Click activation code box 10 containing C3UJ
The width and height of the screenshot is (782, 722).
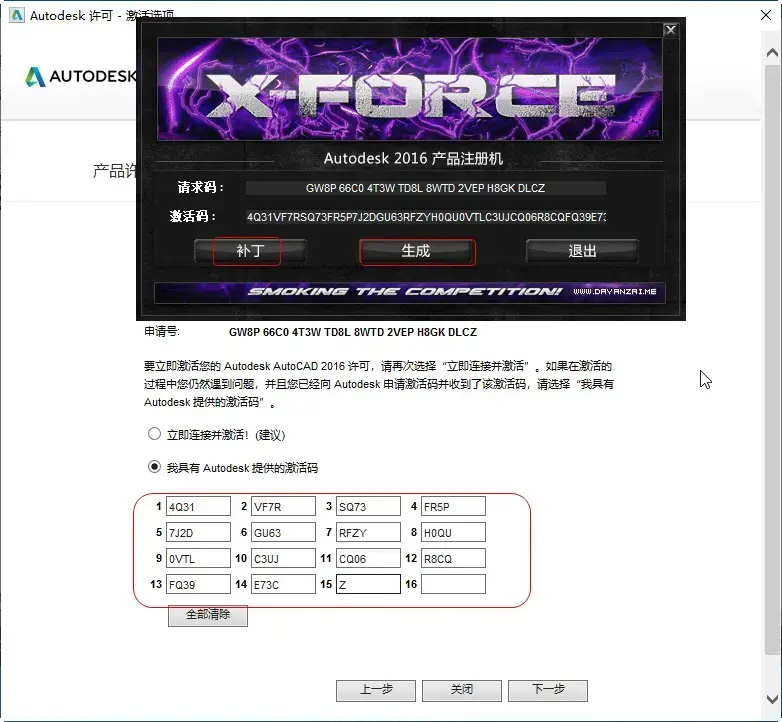(x=283, y=558)
